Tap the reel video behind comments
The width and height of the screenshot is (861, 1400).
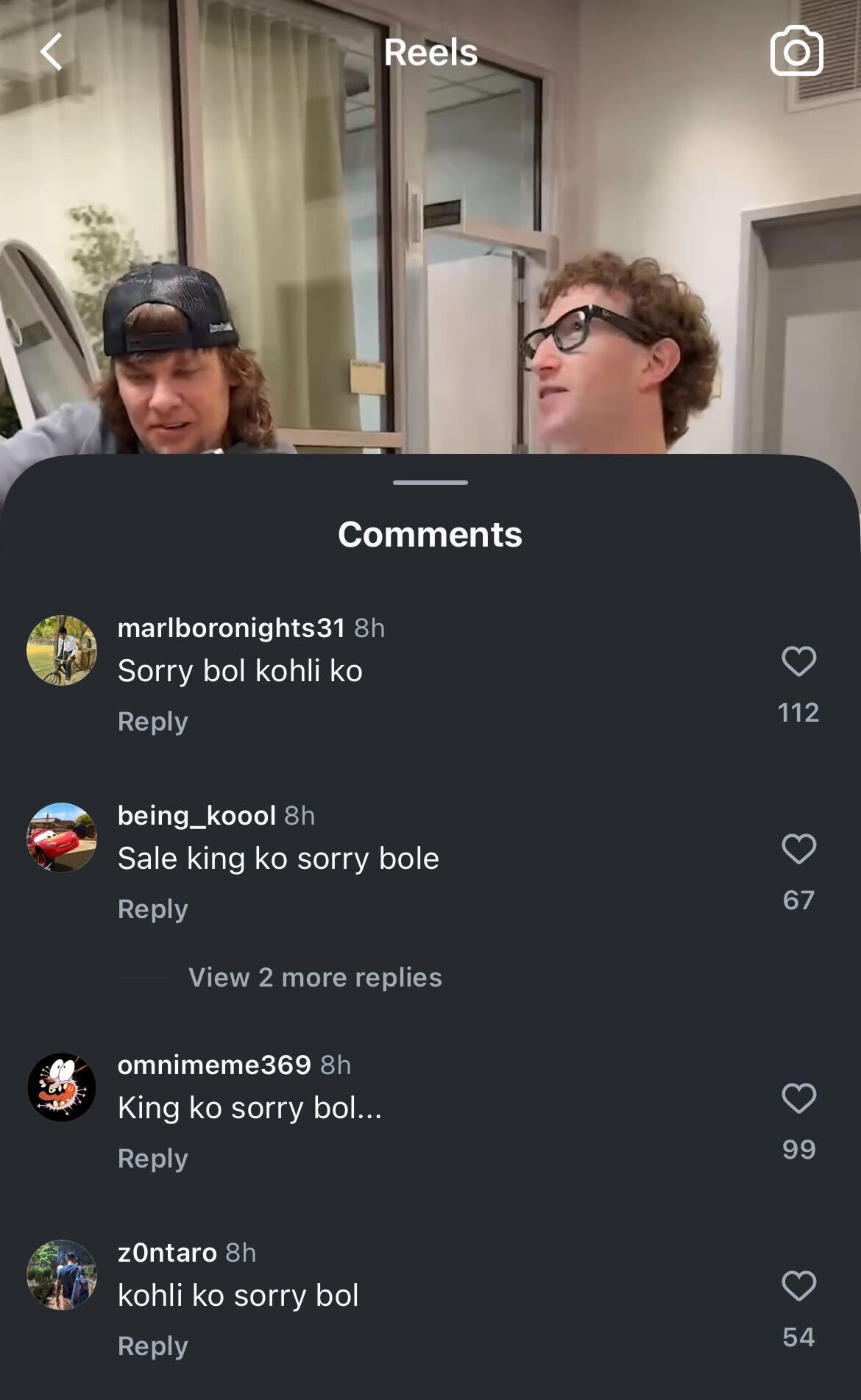pyautogui.click(x=431, y=257)
